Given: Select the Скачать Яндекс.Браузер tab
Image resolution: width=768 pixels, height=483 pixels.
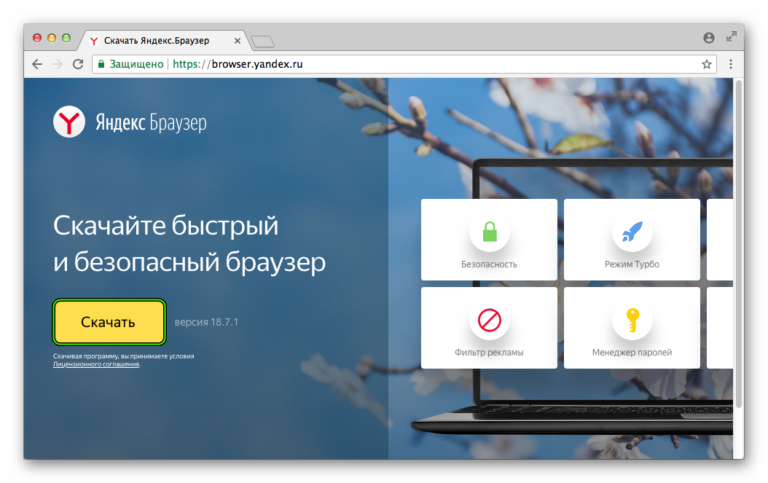Looking at the screenshot, I should point(164,41).
